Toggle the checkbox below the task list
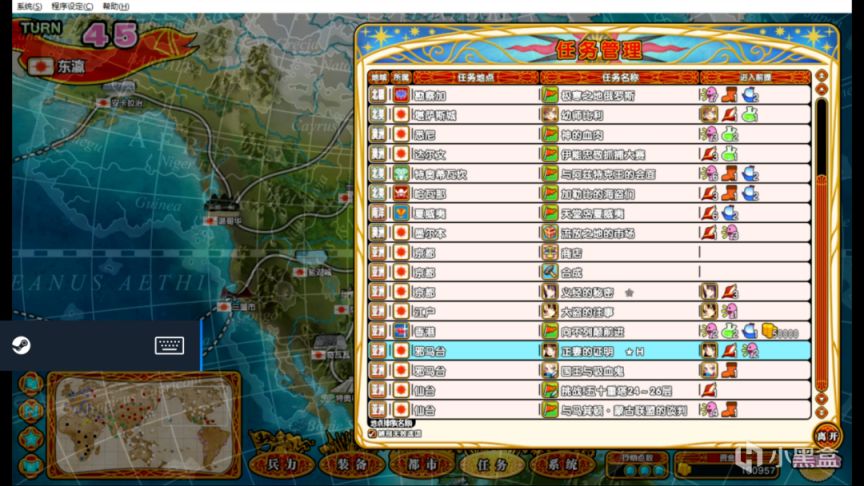This screenshot has height=486, width=864. click(x=373, y=434)
